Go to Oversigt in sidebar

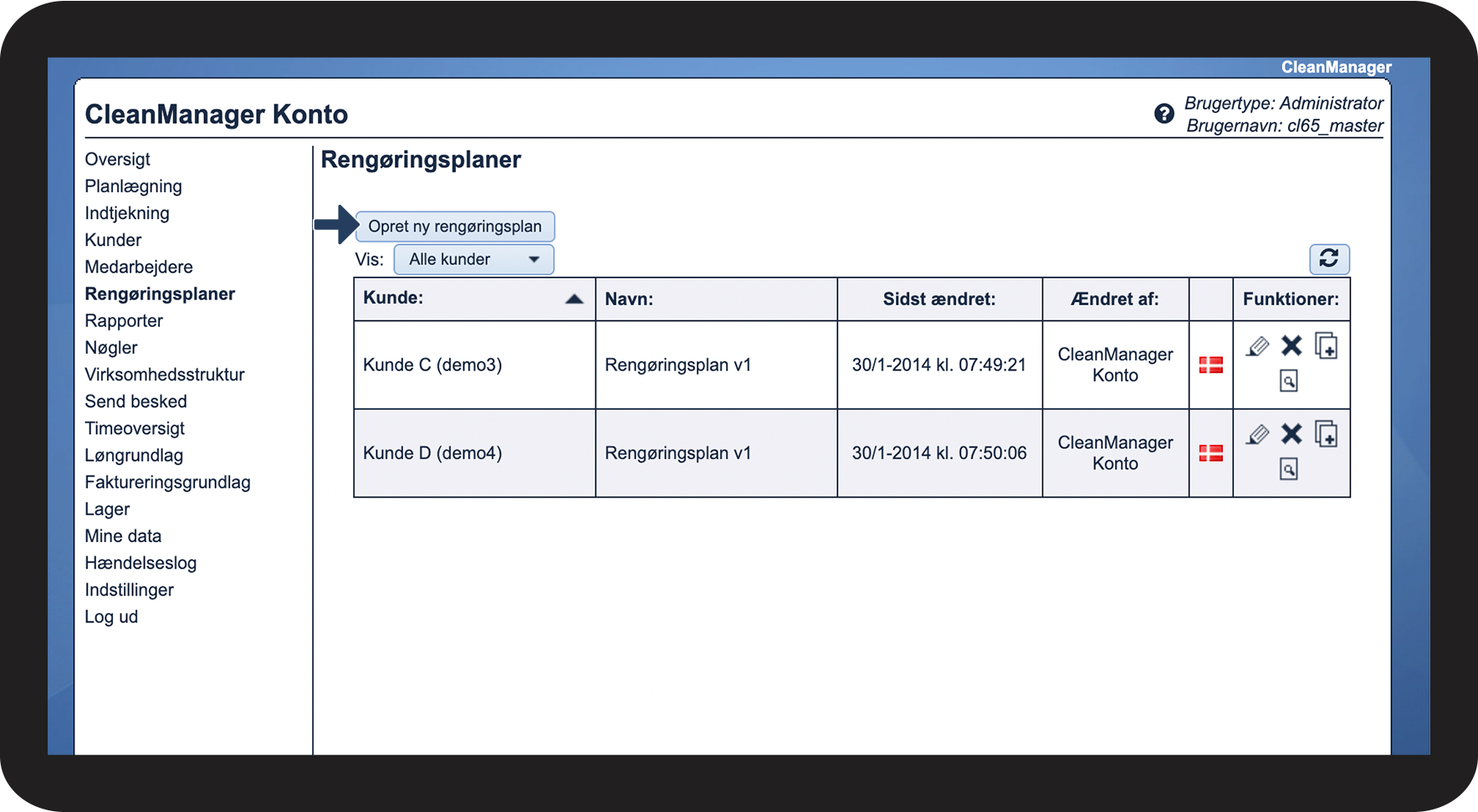pyautogui.click(x=118, y=159)
